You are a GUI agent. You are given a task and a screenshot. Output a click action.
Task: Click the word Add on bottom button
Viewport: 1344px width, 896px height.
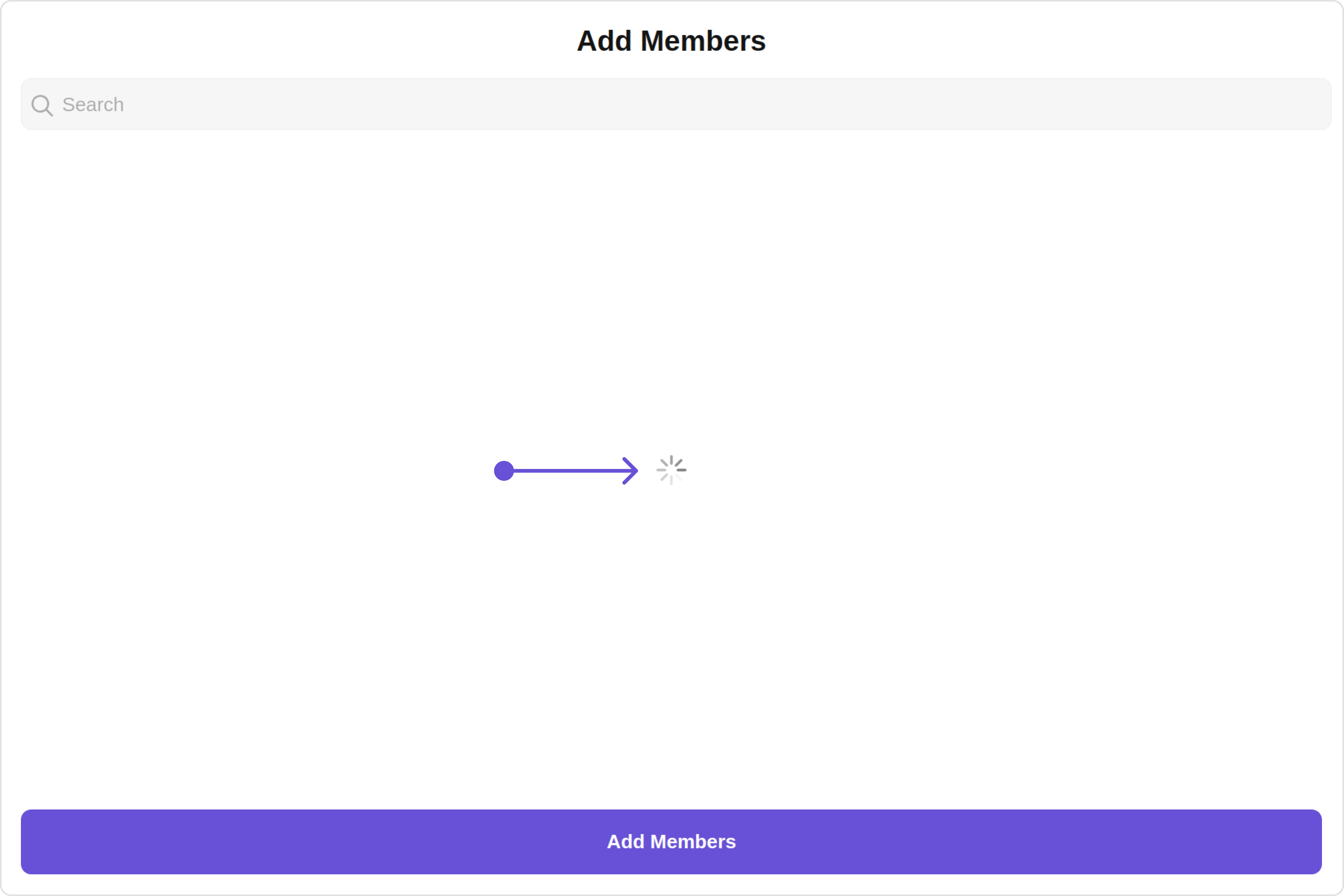[x=626, y=842]
